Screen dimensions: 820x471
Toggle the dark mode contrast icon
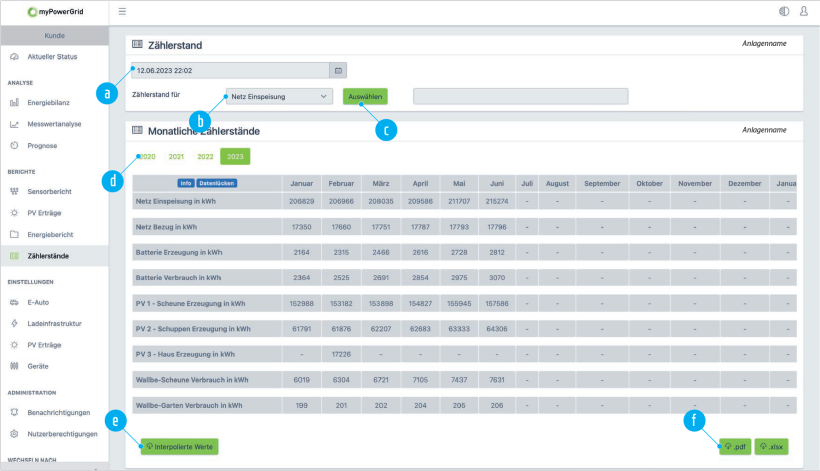(783, 11)
